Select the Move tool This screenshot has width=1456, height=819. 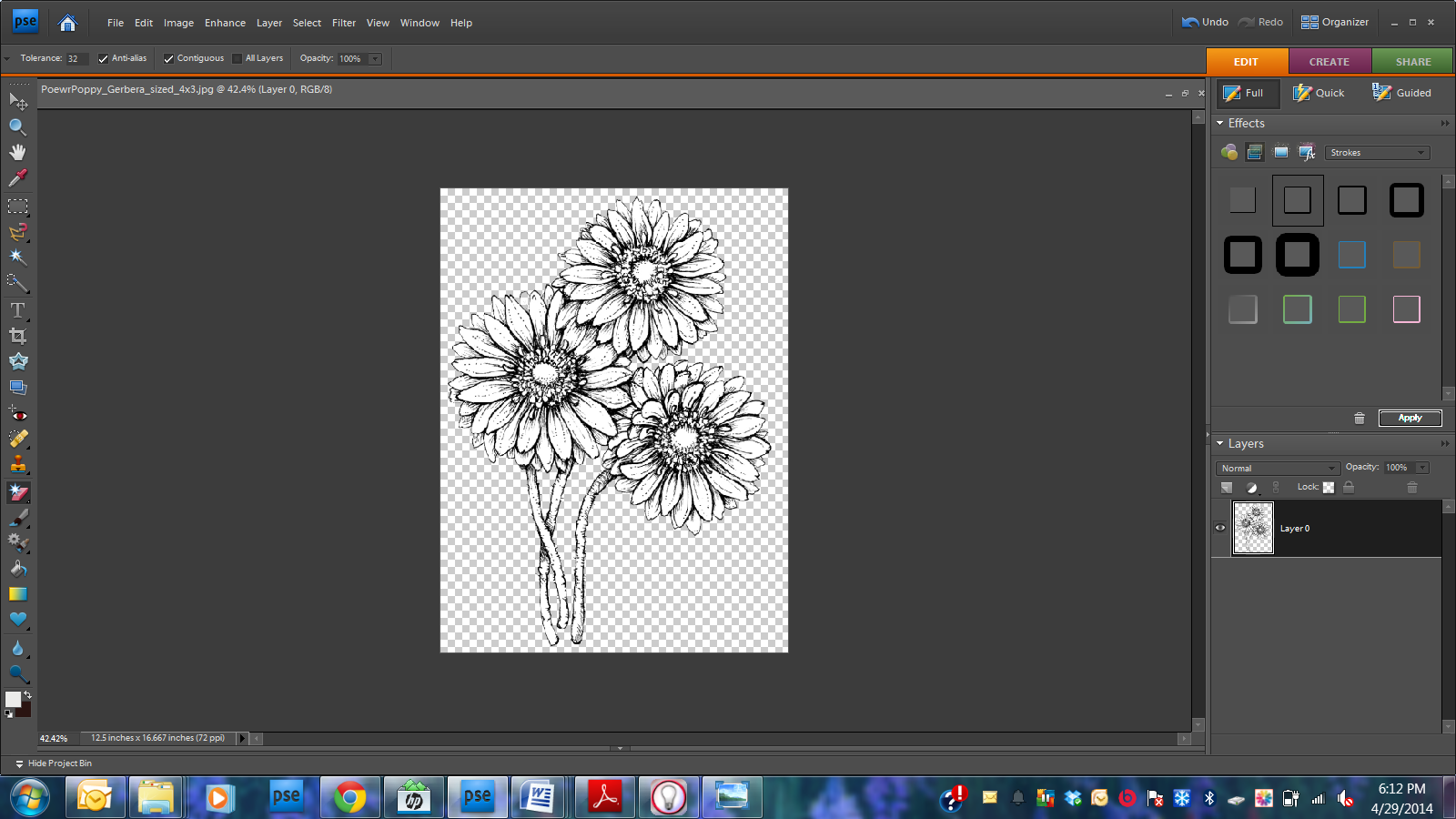pos(18,102)
